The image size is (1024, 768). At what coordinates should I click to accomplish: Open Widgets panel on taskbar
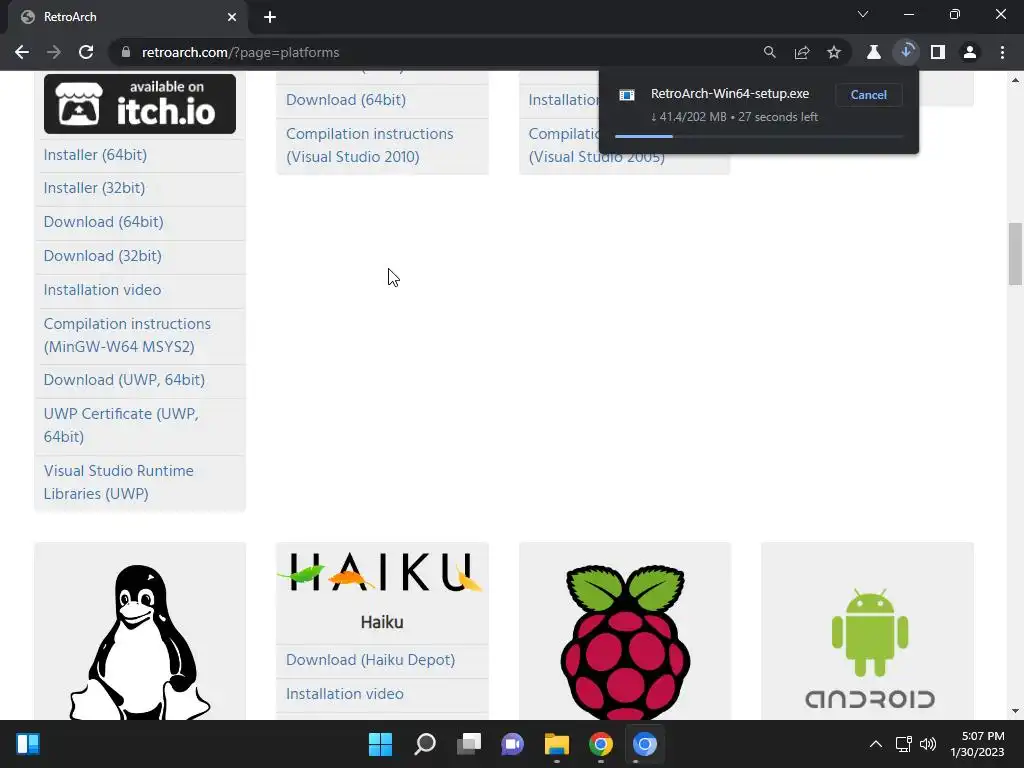(27, 744)
